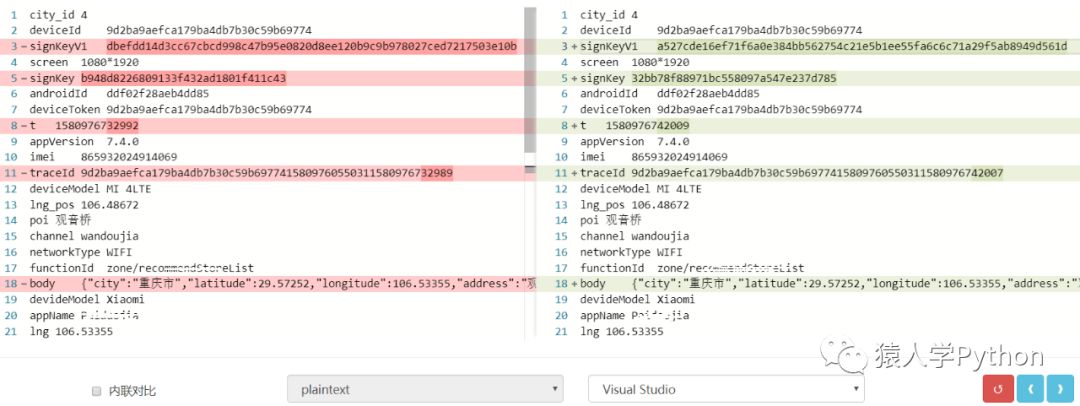Click left pane devideModel Xiaomi line

(87, 300)
